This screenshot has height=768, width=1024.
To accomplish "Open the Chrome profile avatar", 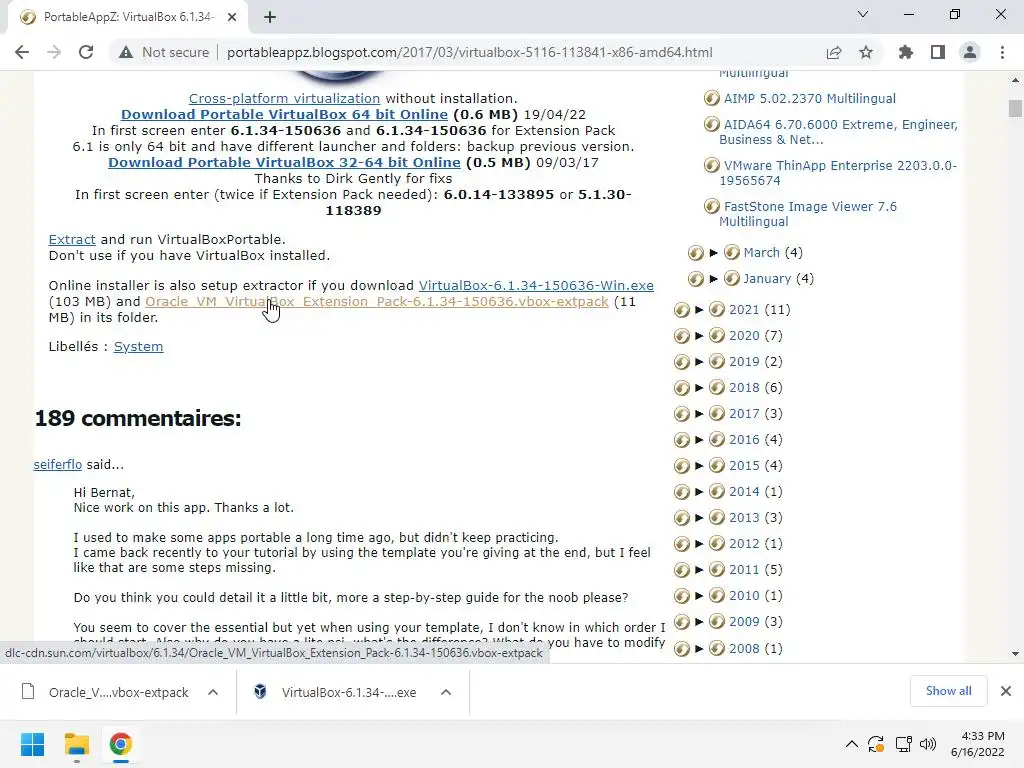I will tap(970, 52).
